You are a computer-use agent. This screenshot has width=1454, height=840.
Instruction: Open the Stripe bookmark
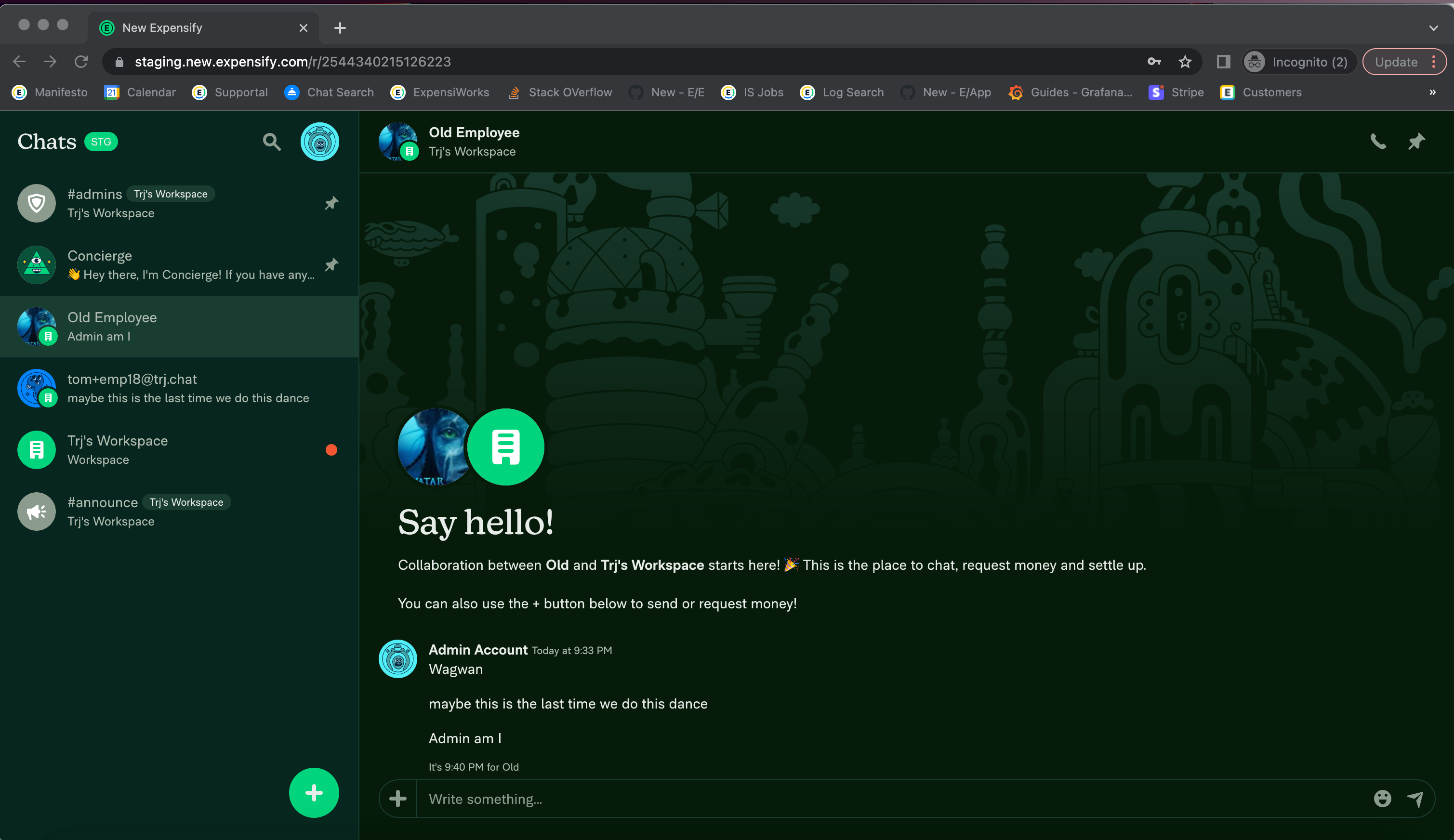1176,92
